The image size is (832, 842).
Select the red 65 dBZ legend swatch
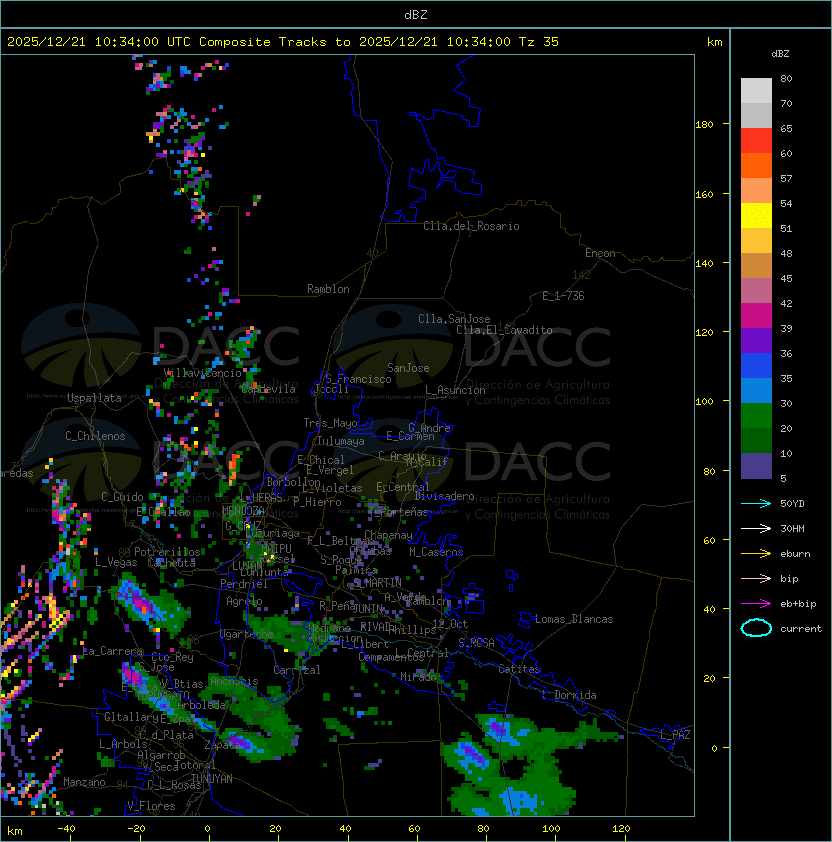[756, 140]
